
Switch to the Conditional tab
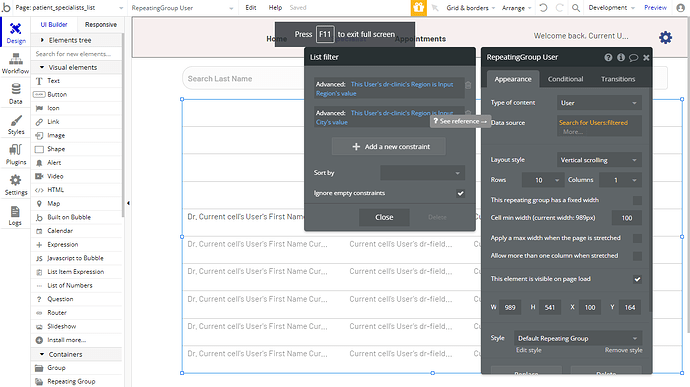pos(565,79)
